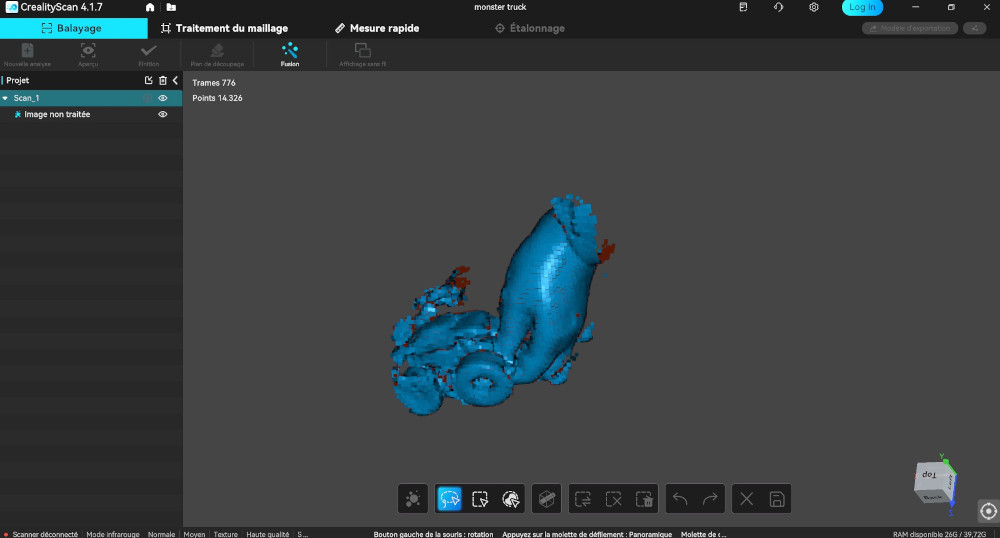
Task: Click the home icon in title bar
Action: pos(150,7)
